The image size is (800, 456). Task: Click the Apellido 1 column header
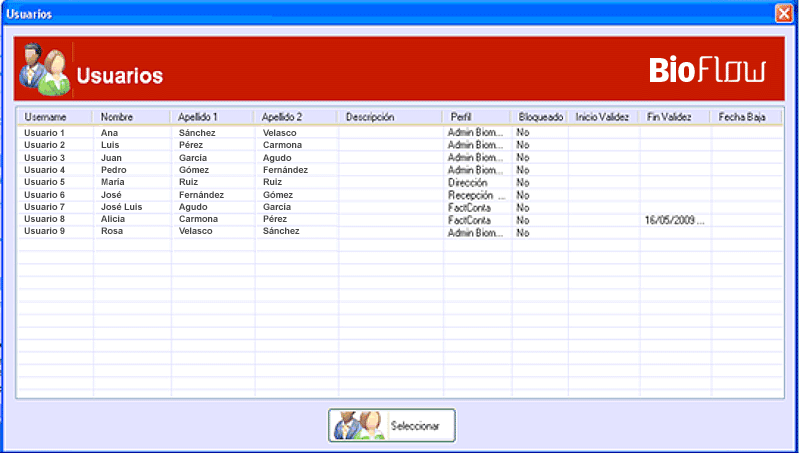click(198, 117)
